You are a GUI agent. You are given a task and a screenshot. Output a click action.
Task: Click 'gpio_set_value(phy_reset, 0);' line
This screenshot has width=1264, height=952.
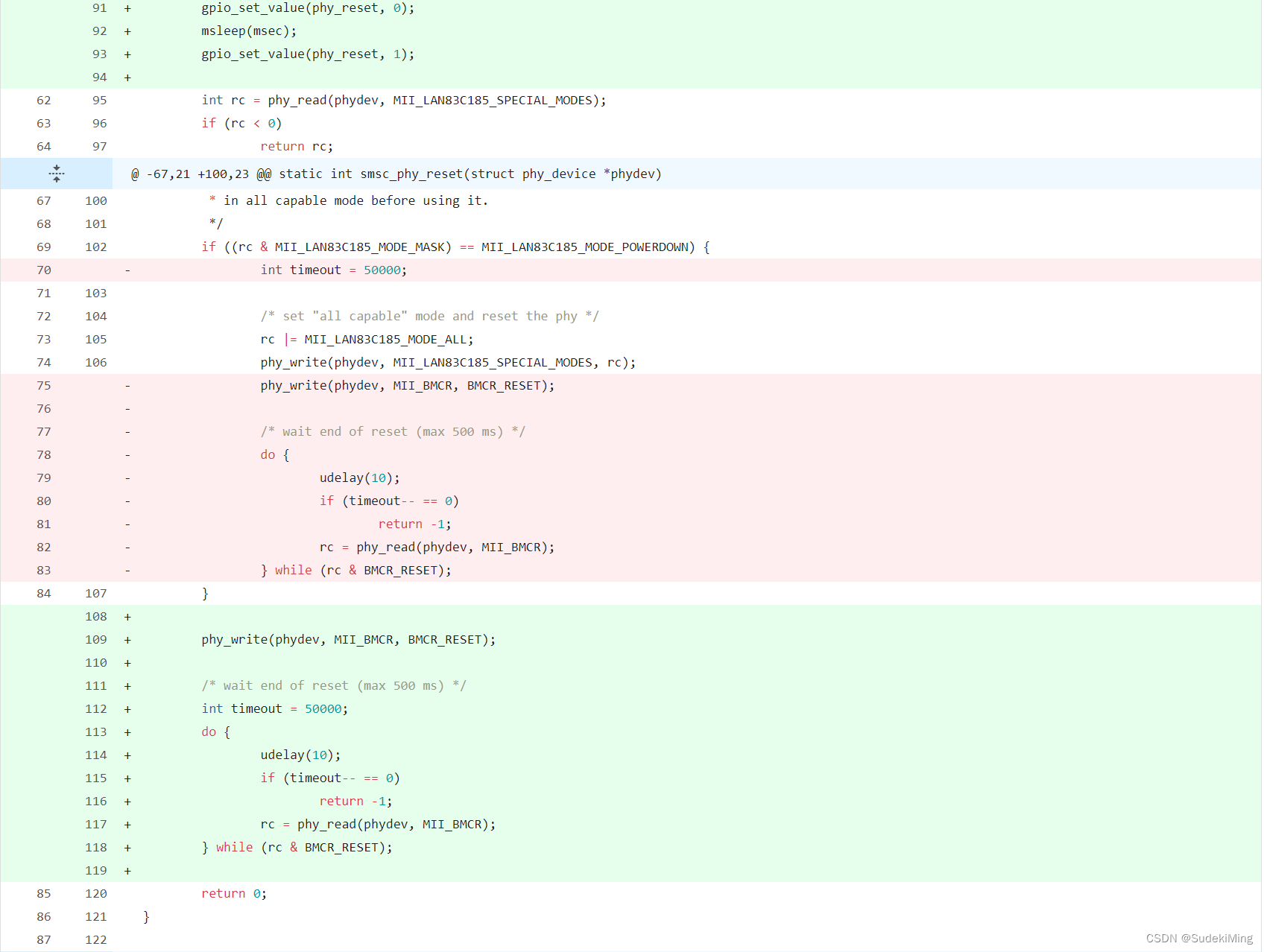pos(308,7)
